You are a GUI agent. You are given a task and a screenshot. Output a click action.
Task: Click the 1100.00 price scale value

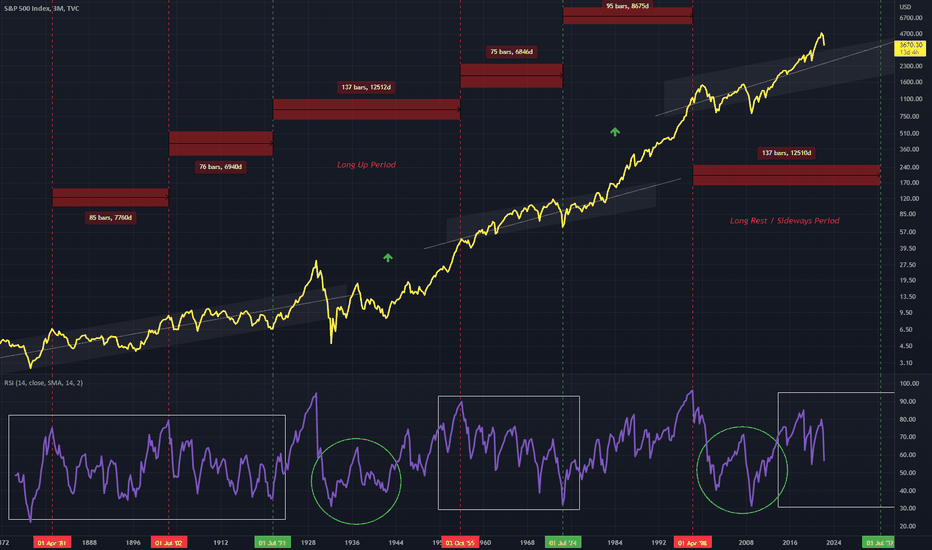(911, 99)
